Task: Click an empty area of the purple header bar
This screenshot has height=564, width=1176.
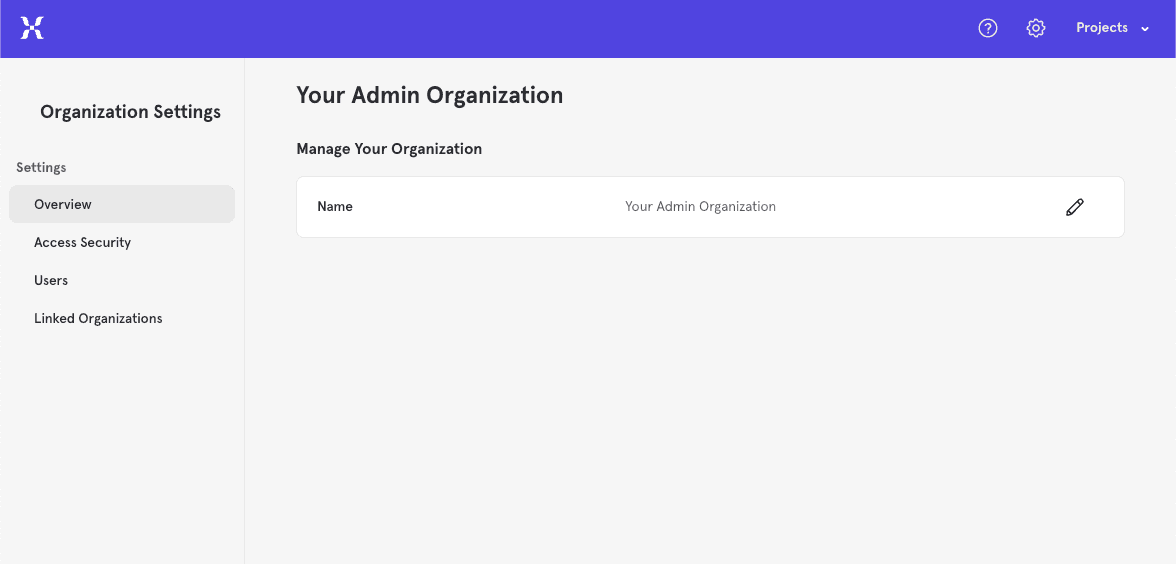Action: [x=500, y=28]
